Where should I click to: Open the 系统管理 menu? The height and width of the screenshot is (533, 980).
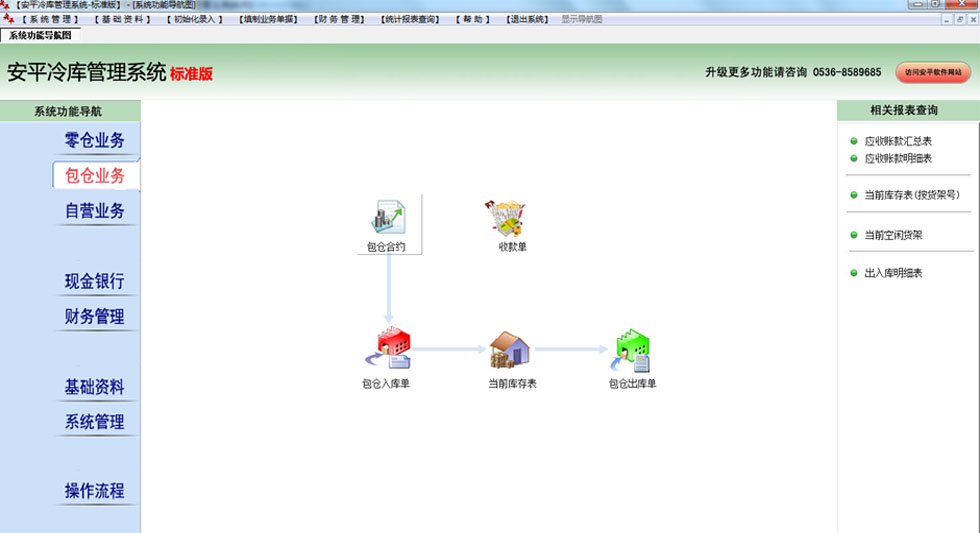[51, 19]
